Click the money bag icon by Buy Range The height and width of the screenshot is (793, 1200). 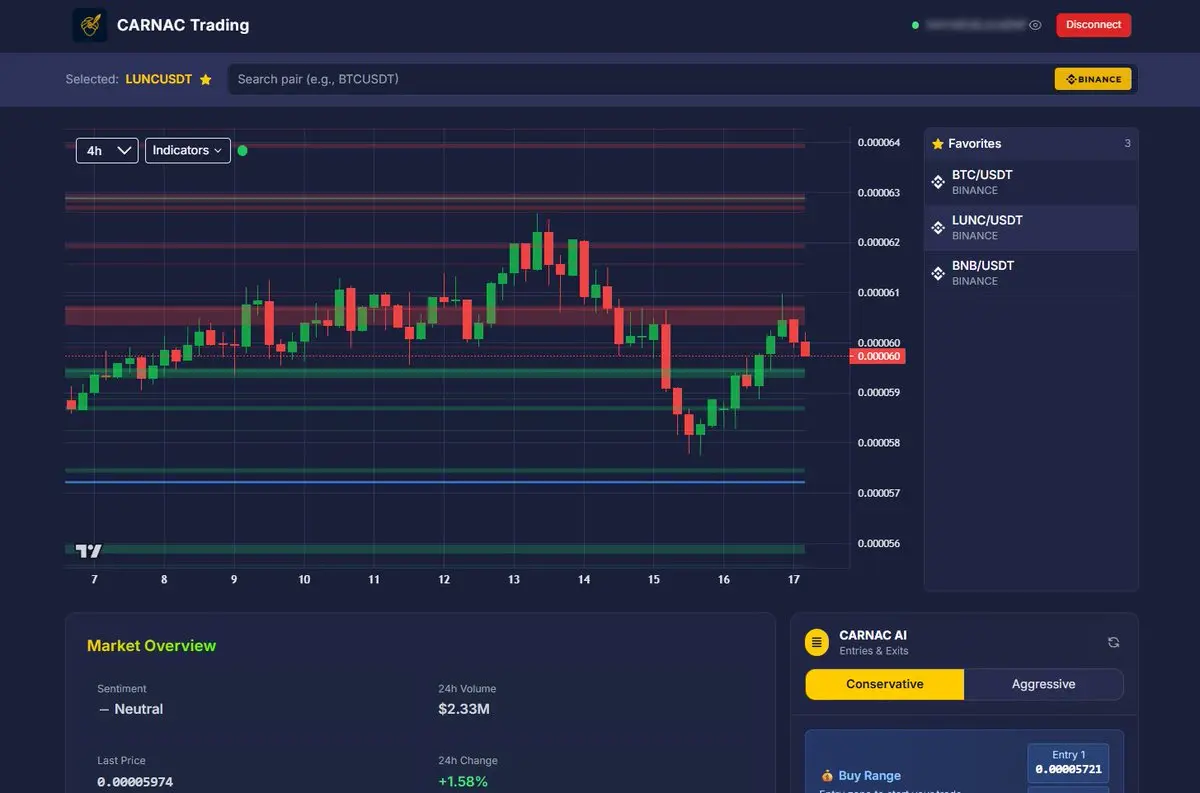click(827, 776)
